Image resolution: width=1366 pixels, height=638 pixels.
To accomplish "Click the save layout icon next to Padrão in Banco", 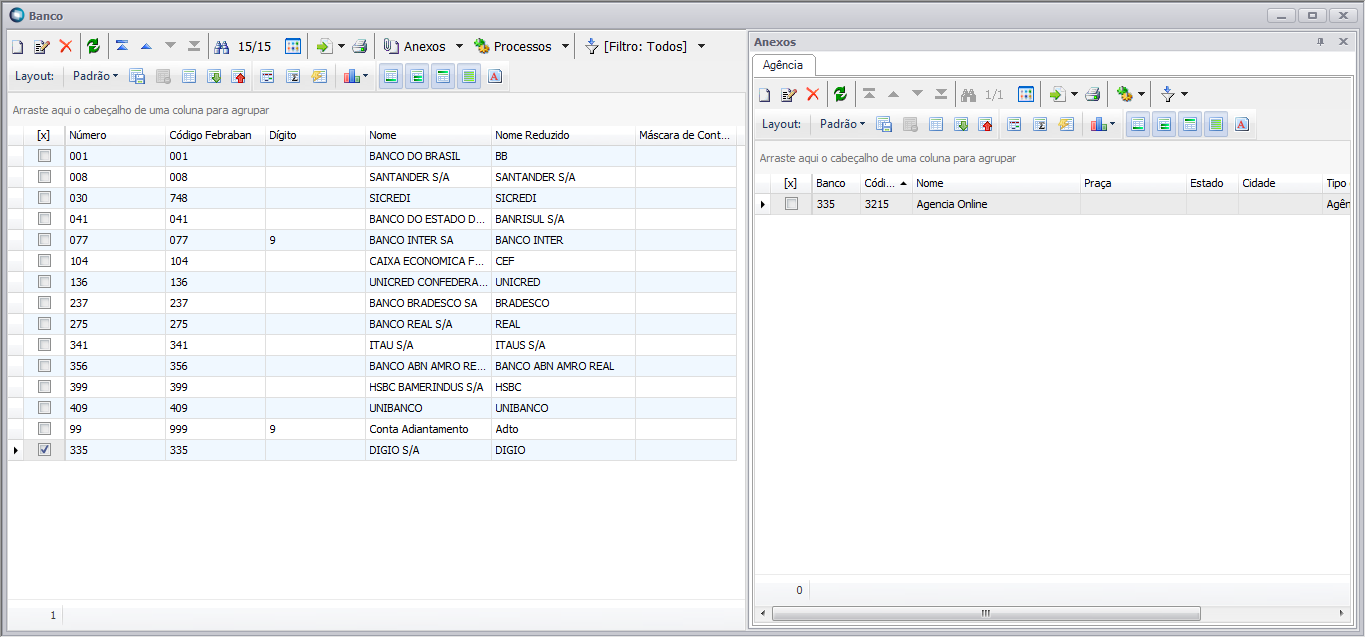I will [x=137, y=76].
